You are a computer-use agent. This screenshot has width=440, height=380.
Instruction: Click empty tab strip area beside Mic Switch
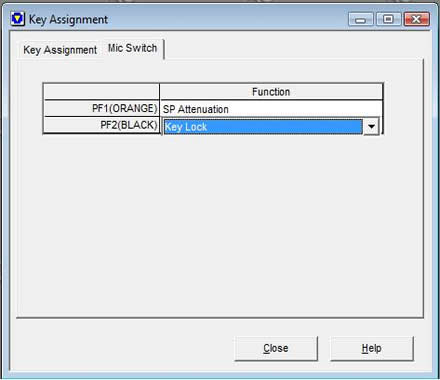pos(293,49)
